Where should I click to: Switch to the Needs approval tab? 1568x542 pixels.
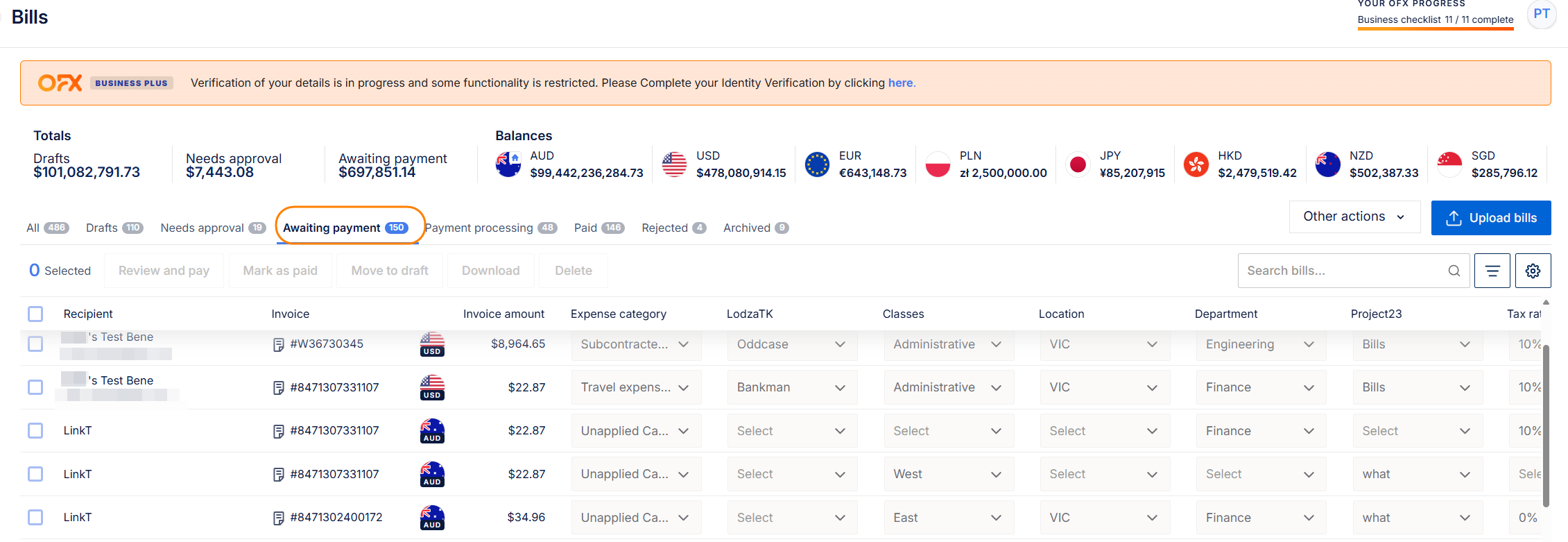point(212,228)
